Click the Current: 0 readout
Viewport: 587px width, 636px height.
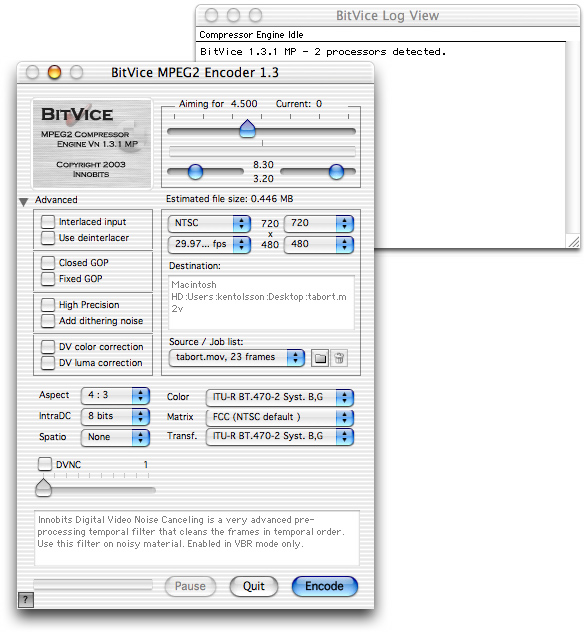299,104
